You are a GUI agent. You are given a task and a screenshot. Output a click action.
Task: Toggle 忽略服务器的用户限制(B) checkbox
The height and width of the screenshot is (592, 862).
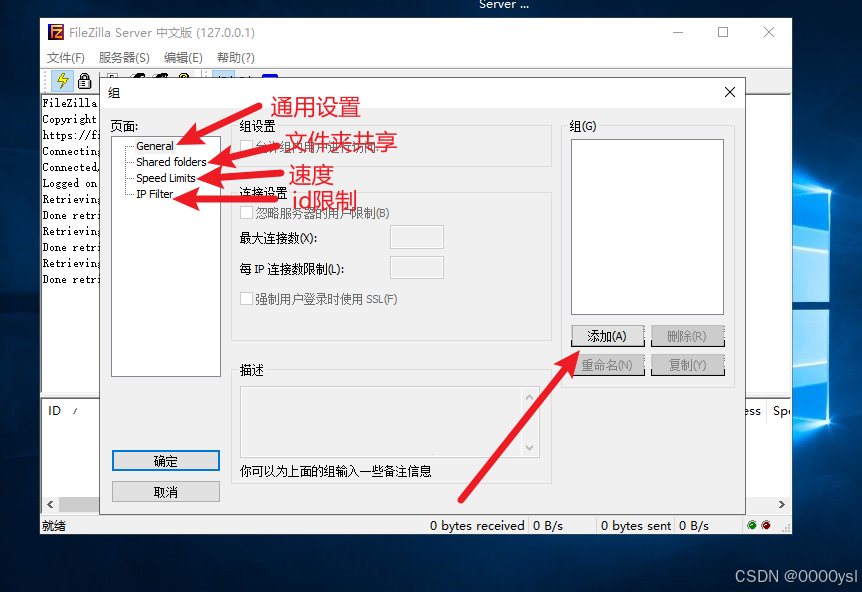click(246, 213)
